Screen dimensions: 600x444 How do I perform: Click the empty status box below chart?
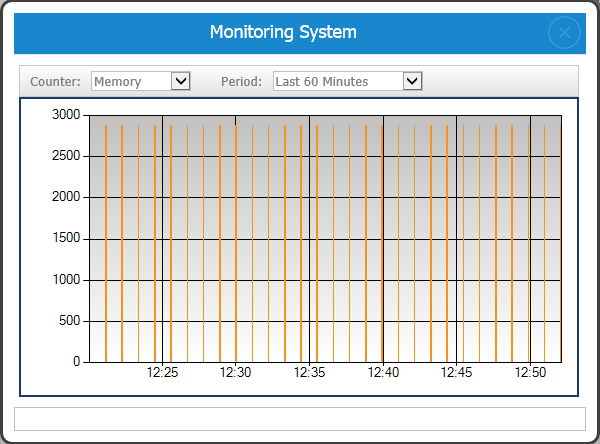(x=300, y=419)
